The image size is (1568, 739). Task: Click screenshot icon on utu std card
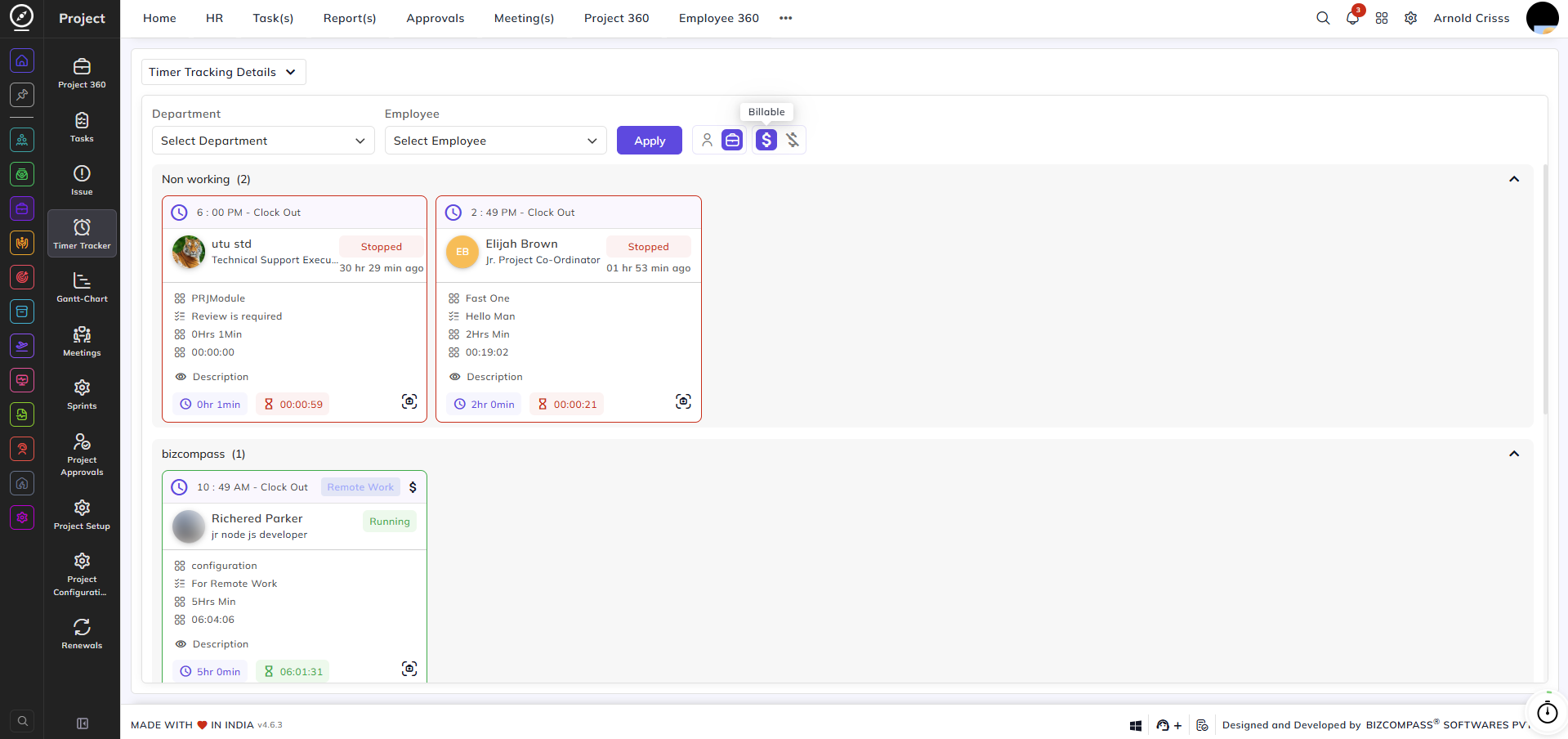click(409, 401)
